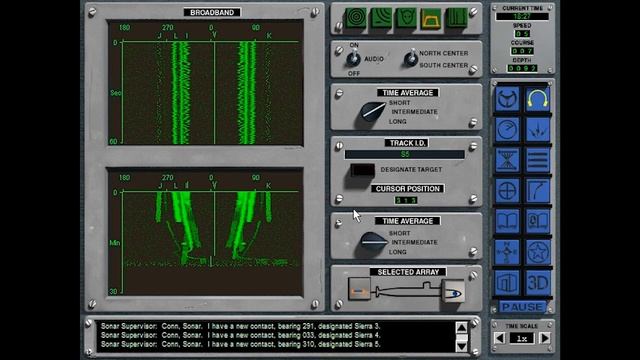Open the station icon with converging arrows
The height and width of the screenshot is (360, 640).
point(538,129)
